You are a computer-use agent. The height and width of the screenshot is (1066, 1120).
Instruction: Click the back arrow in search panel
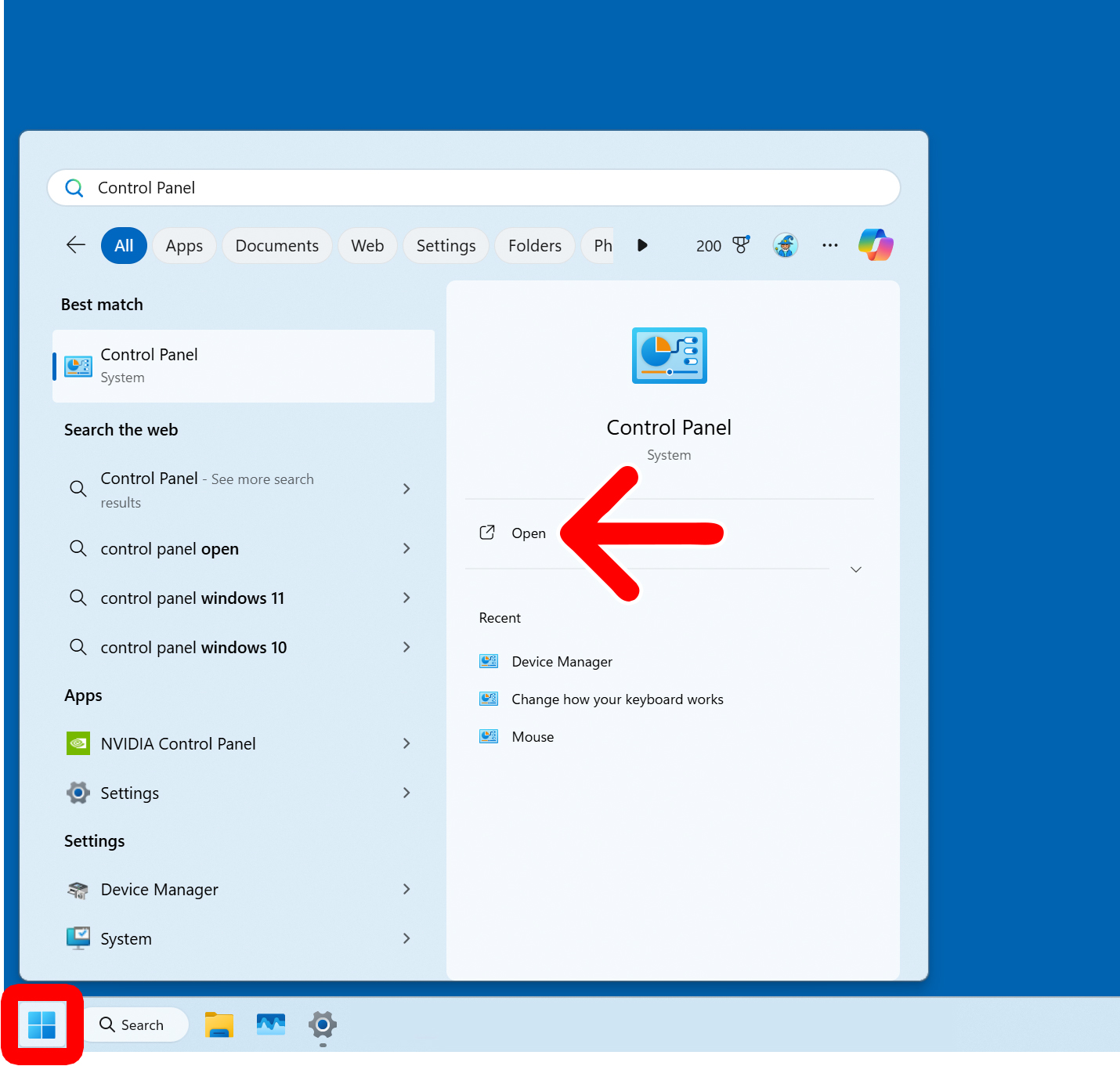76,245
